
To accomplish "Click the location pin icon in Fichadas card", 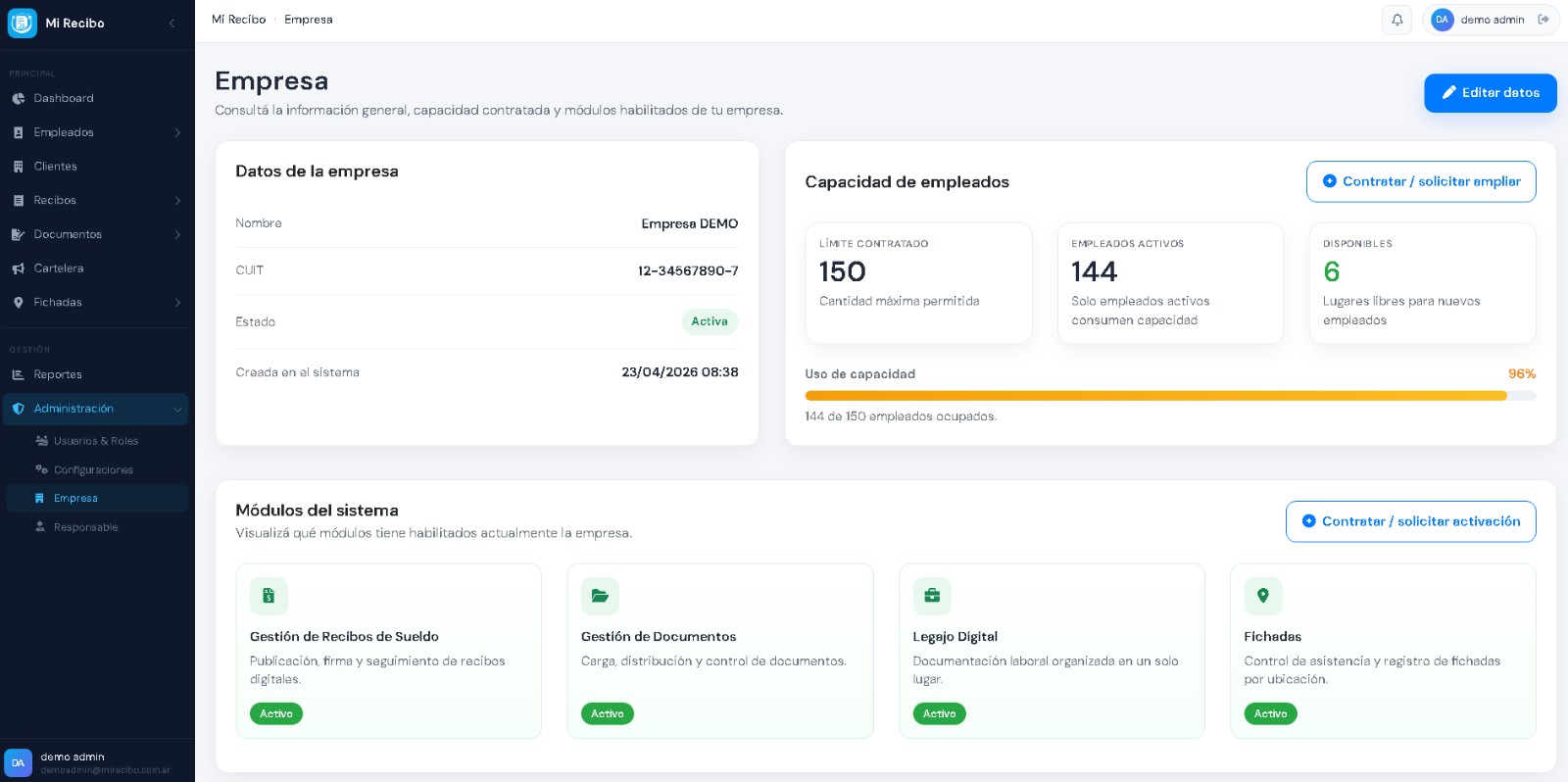I will coord(1263,596).
